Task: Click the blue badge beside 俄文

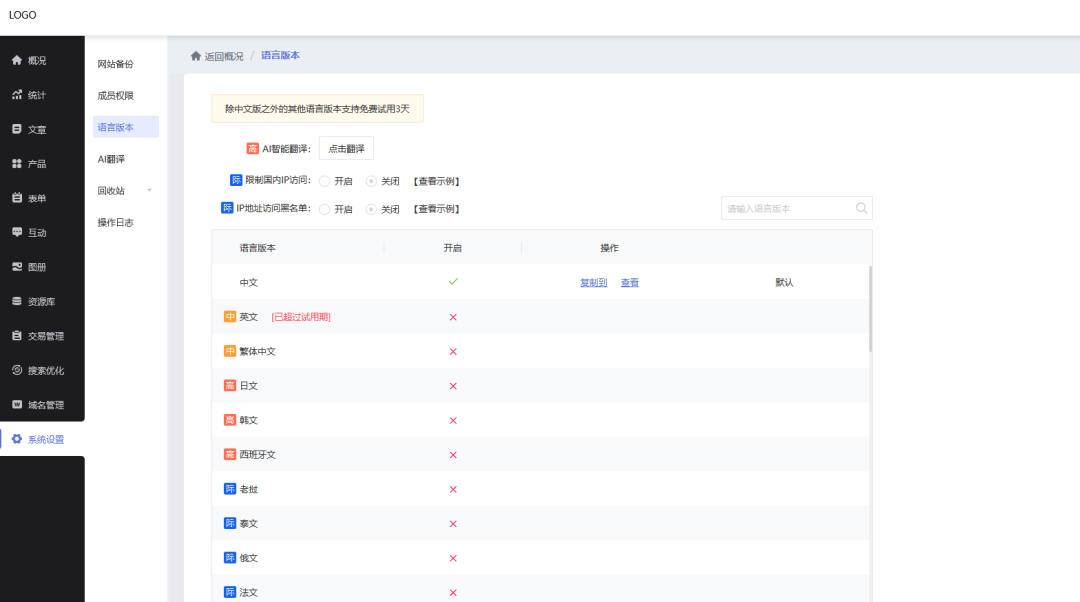Action: [230, 558]
